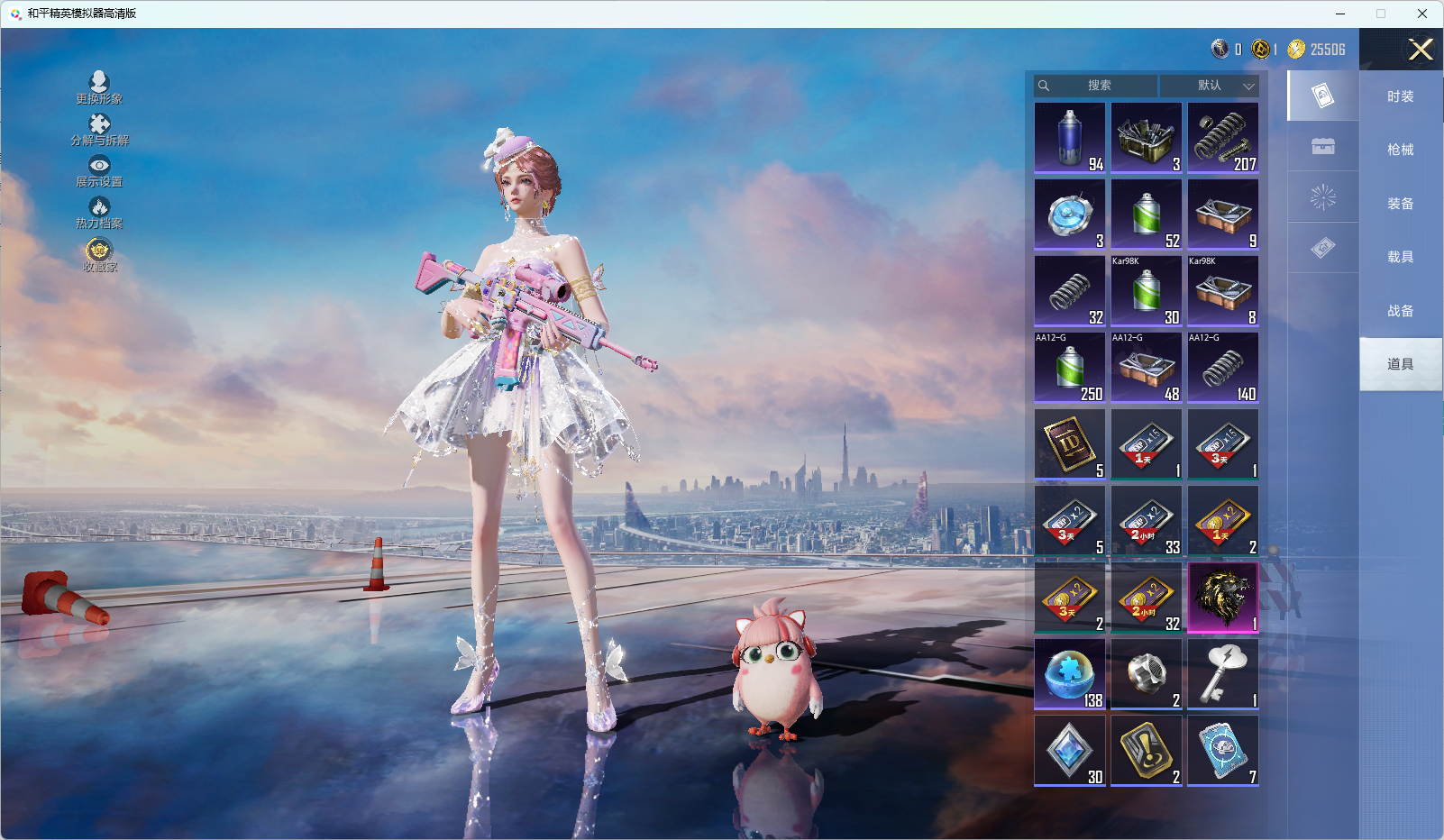Select the blue diamond crystal item with 30

pyautogui.click(x=1070, y=751)
